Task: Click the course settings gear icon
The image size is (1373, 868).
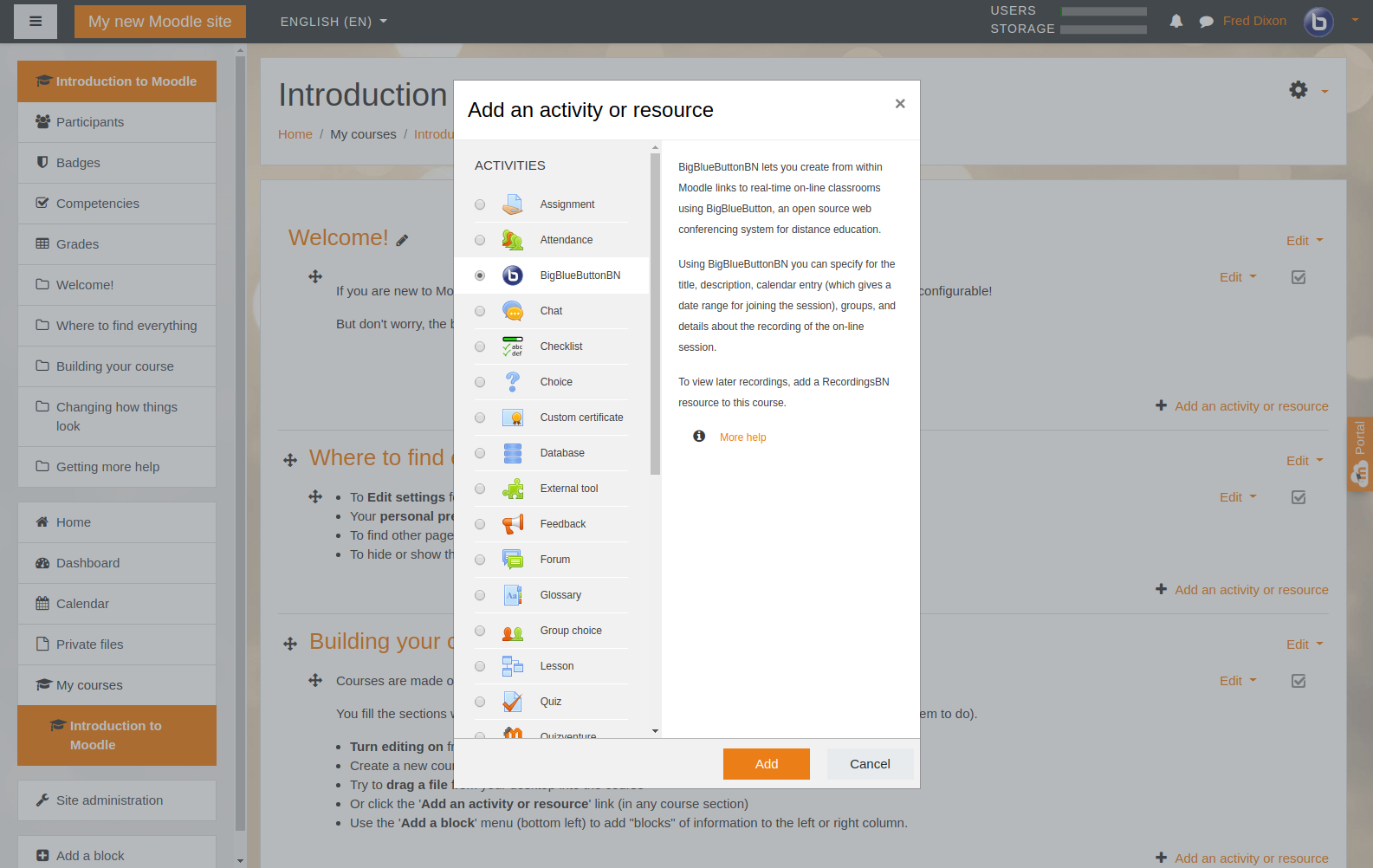Action: 1298,89
